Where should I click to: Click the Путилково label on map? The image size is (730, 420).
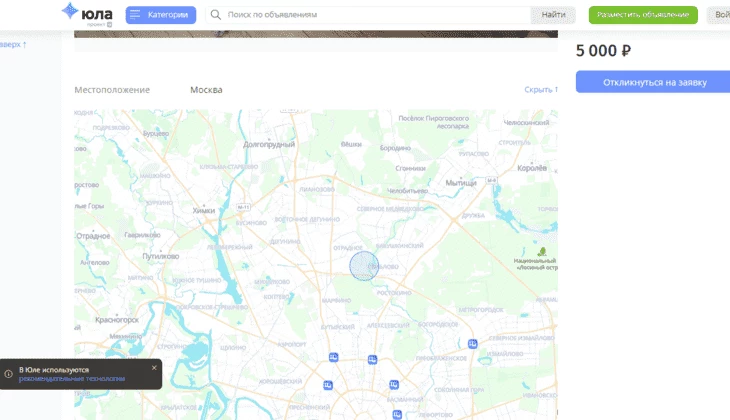pos(161,256)
